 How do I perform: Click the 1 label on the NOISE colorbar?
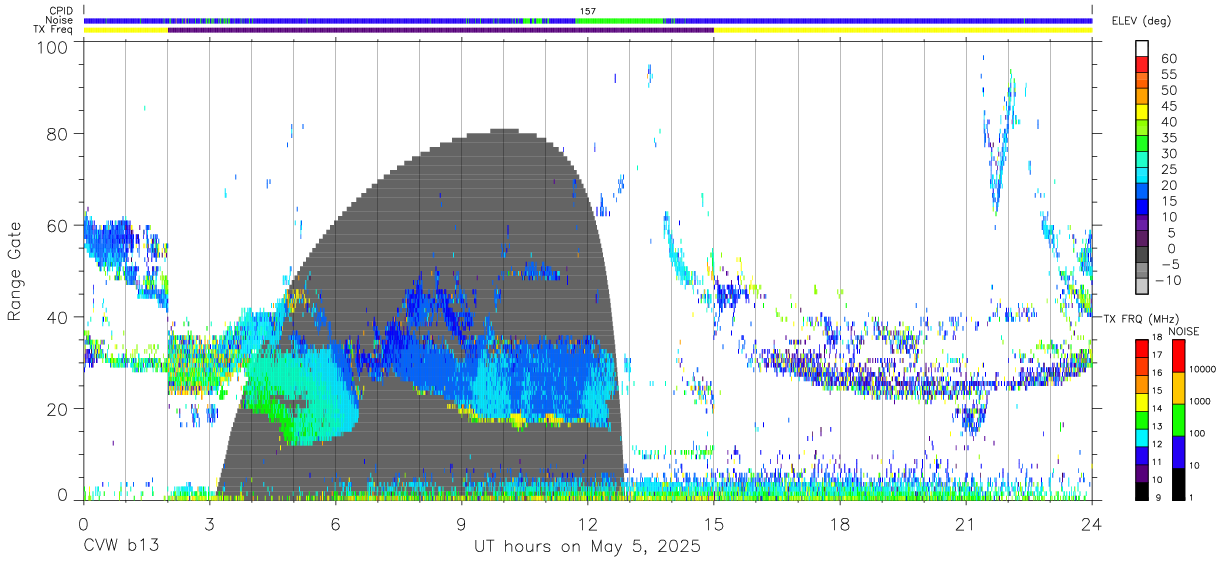pos(1190,499)
